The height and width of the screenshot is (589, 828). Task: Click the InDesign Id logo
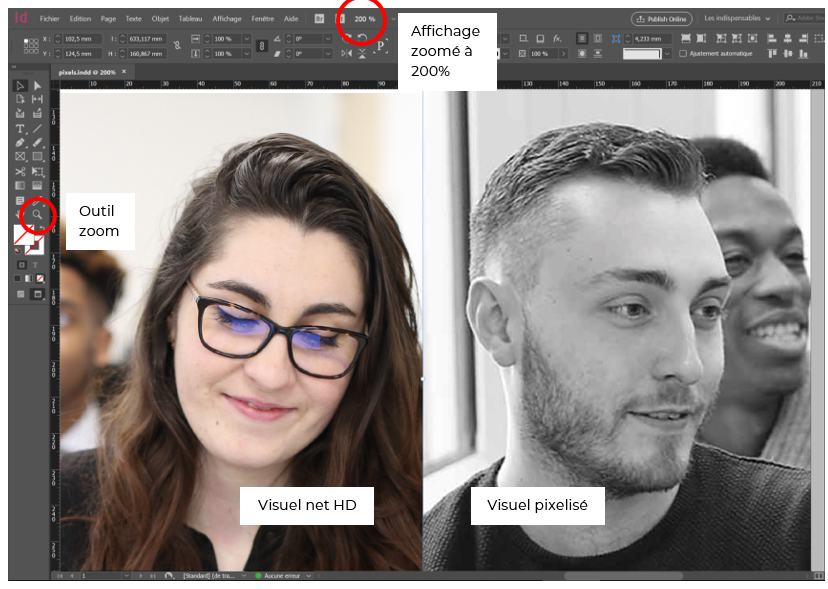click(x=21, y=18)
